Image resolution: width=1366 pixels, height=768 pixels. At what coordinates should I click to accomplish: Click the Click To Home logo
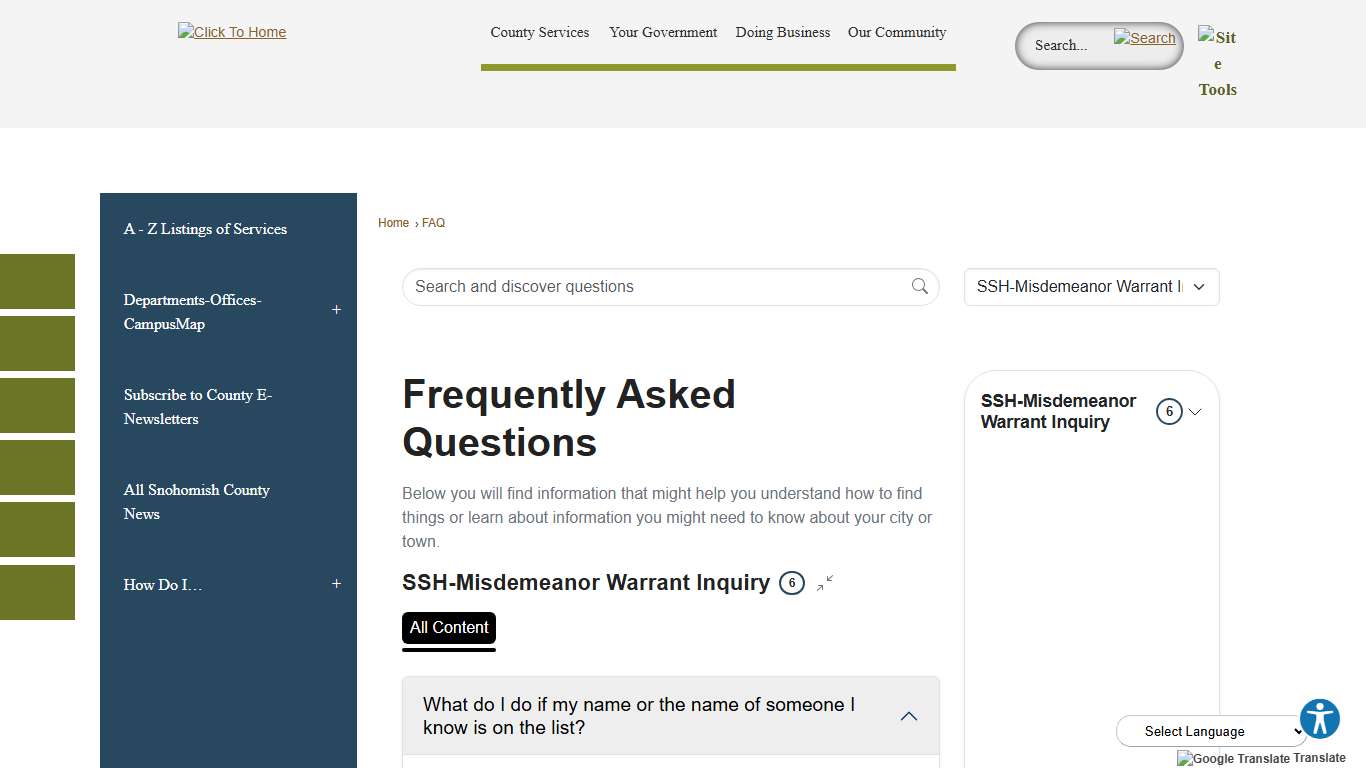[x=231, y=32]
